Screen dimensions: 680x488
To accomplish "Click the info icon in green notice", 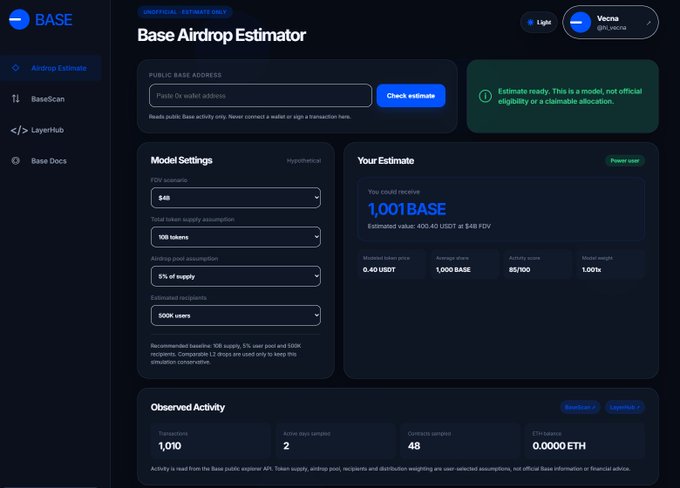I will point(485,96).
